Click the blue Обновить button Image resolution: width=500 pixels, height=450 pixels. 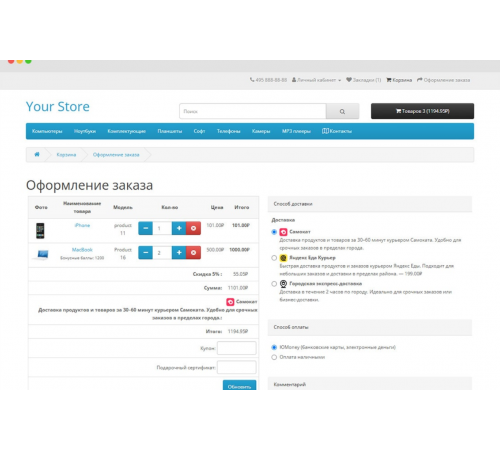point(239,385)
